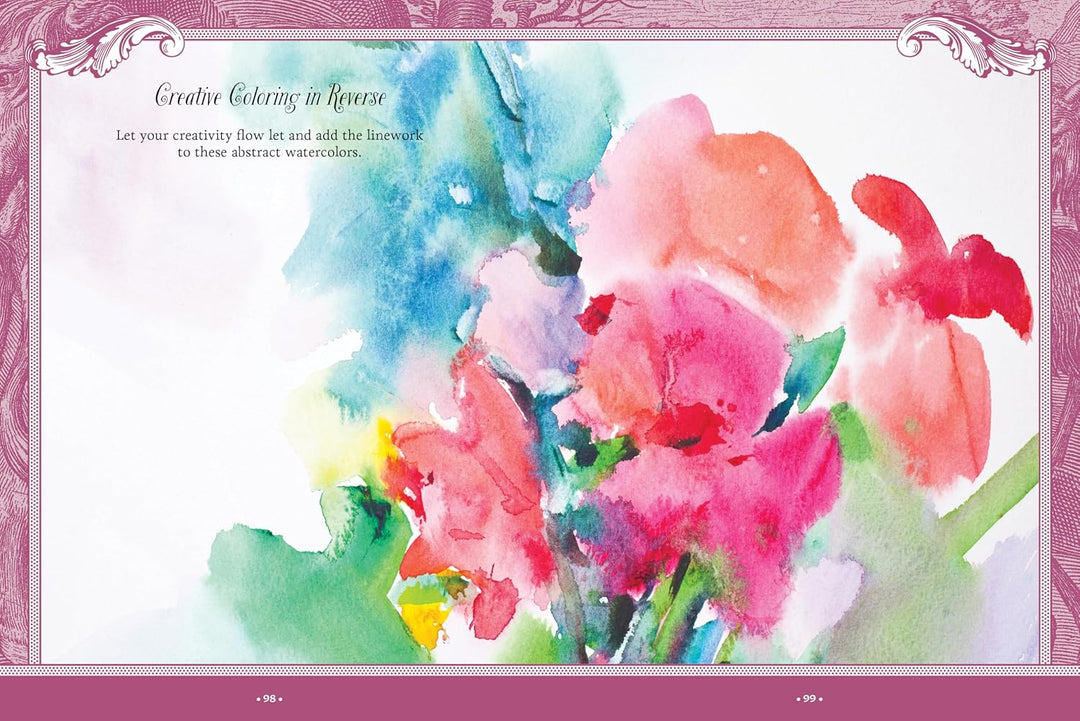Viewport: 1080px width, 721px height.
Task: Click the top-right scroll flourish ornament
Action: [973, 45]
